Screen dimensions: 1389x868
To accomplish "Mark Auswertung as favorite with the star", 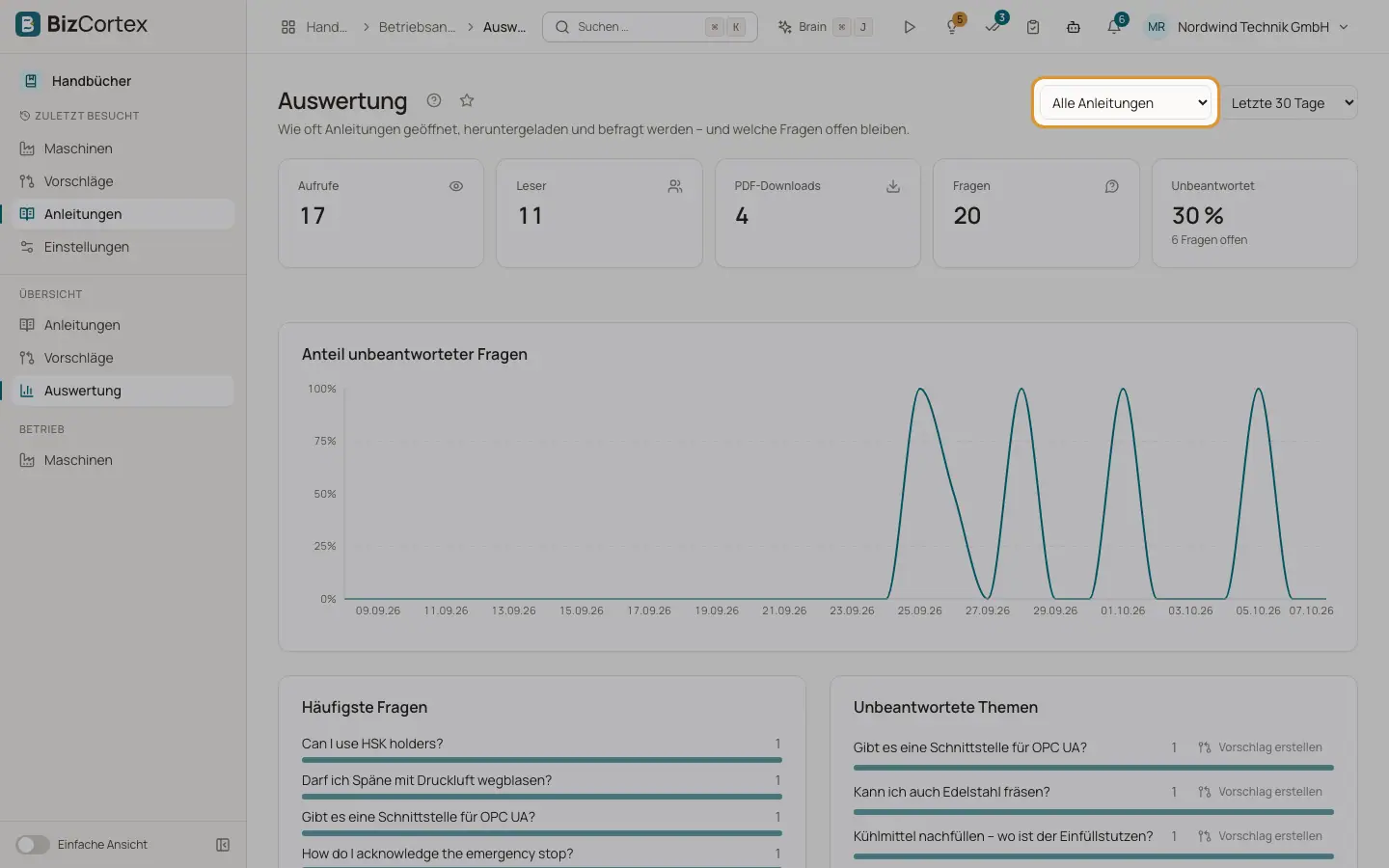I will click(x=467, y=100).
